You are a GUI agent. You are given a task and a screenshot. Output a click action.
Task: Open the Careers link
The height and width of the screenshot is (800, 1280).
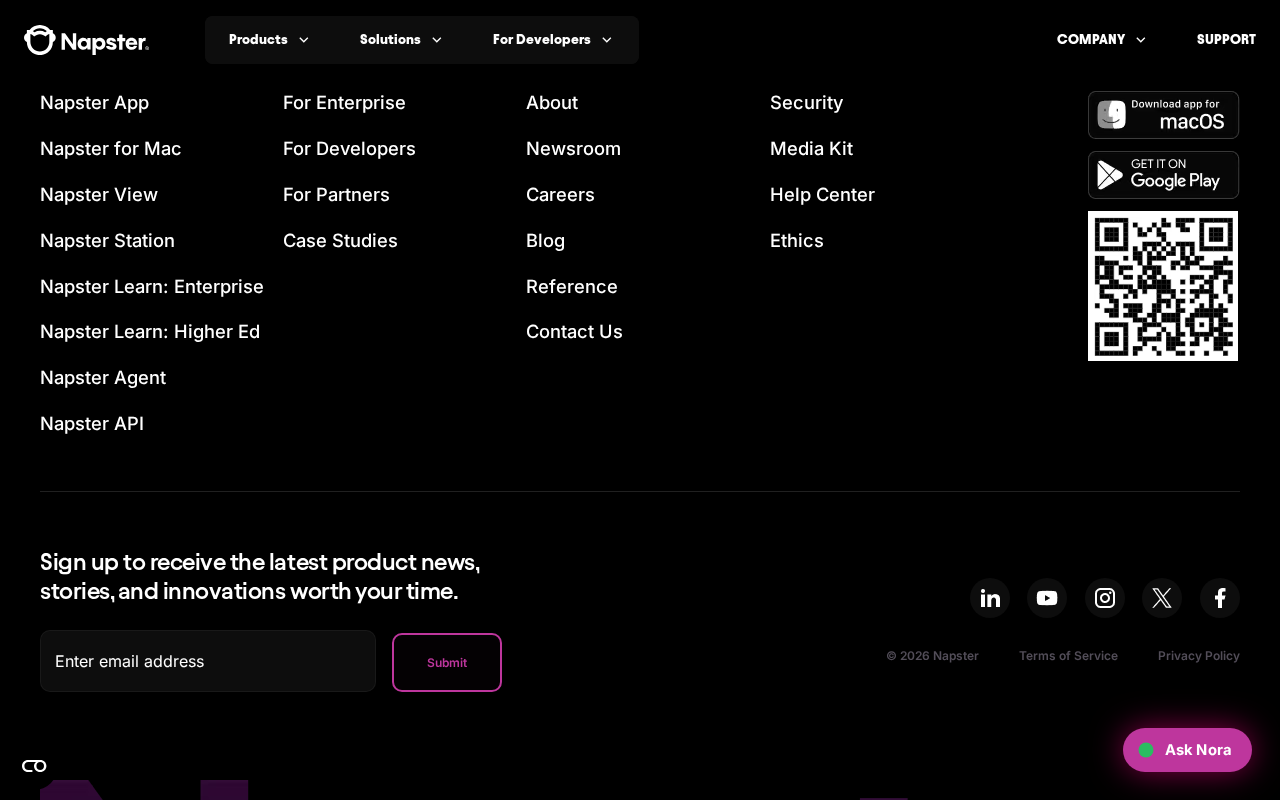(x=560, y=195)
